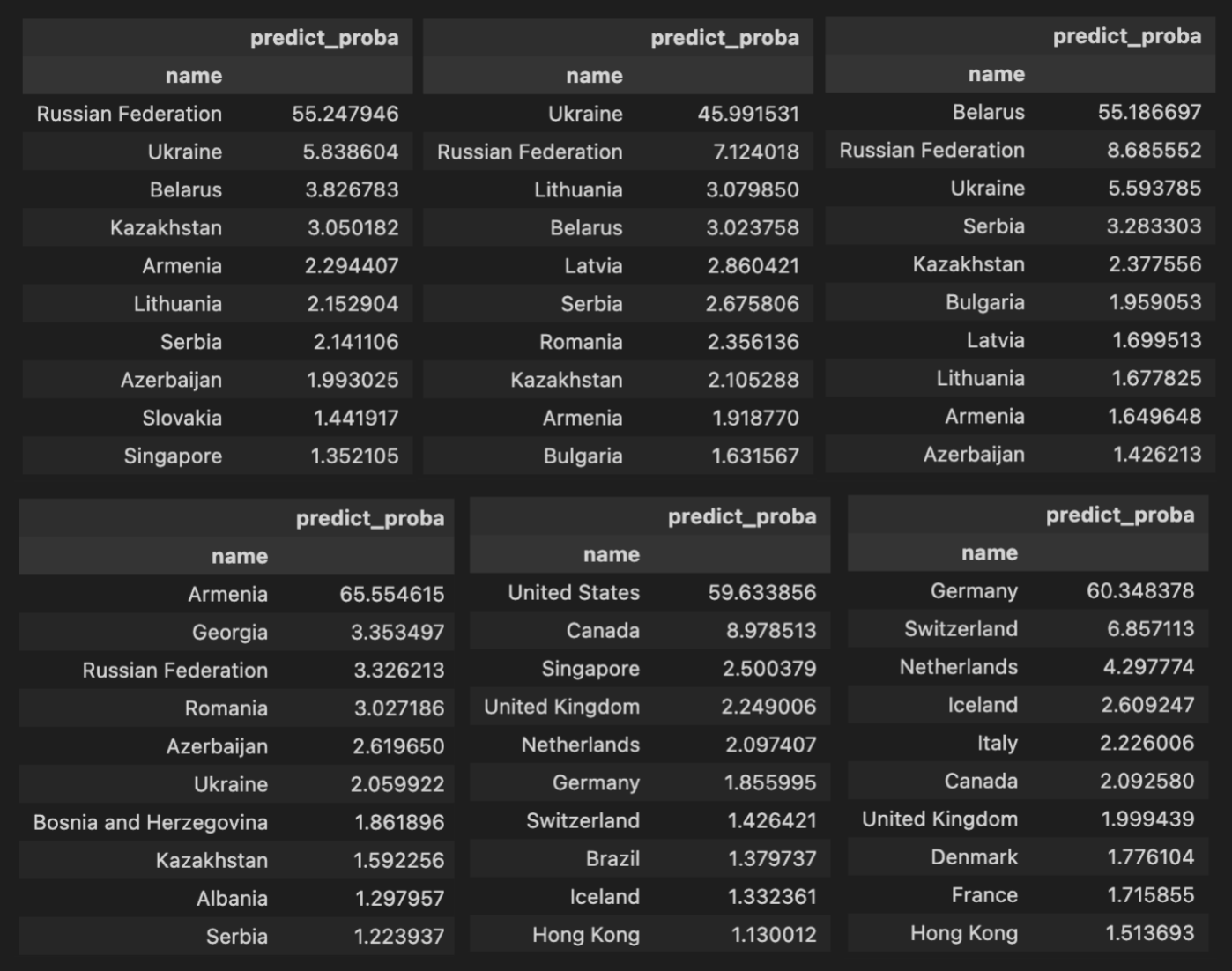Viewport: 1232px width, 971px height.
Task: Click the 55.247946 Russian Federation value
Action: click(x=345, y=114)
